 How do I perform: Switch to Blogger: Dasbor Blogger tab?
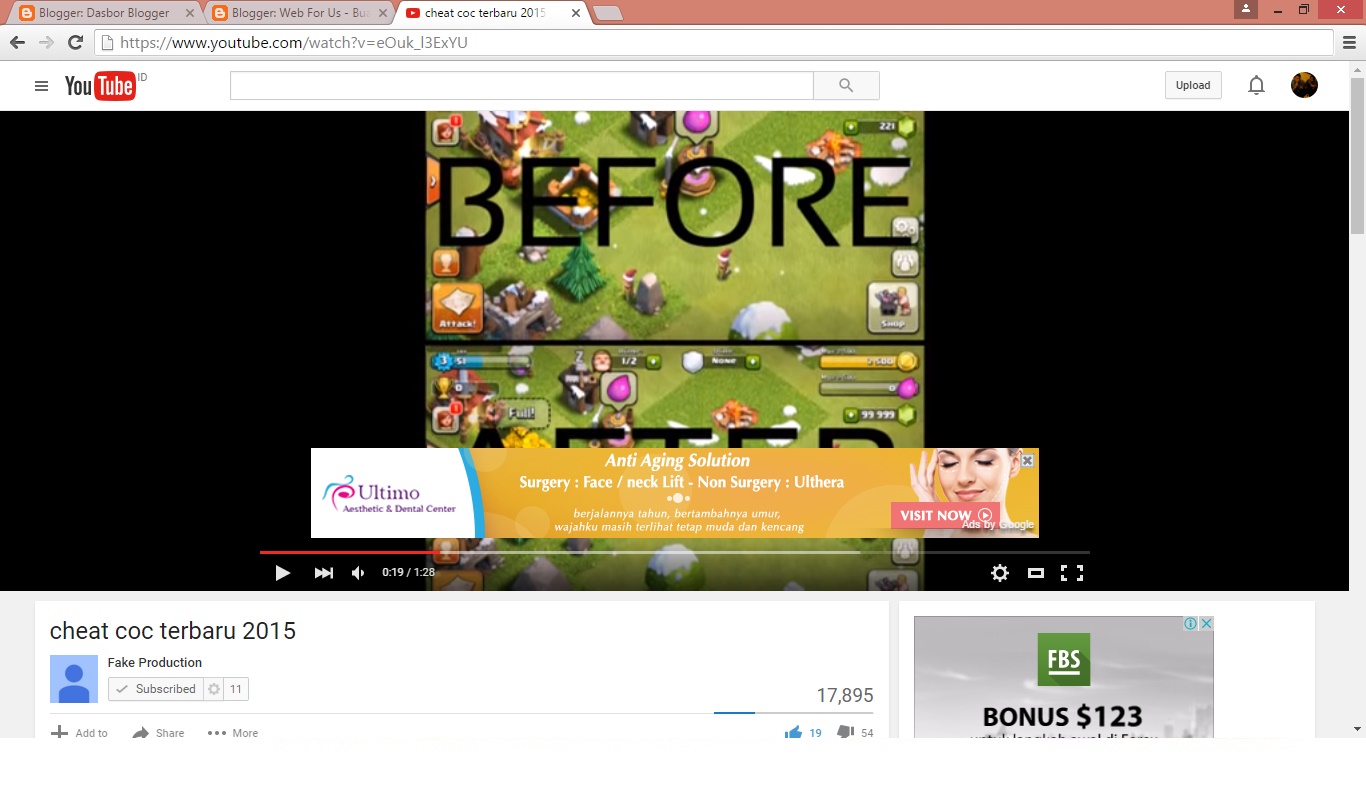pyautogui.click(x=104, y=13)
